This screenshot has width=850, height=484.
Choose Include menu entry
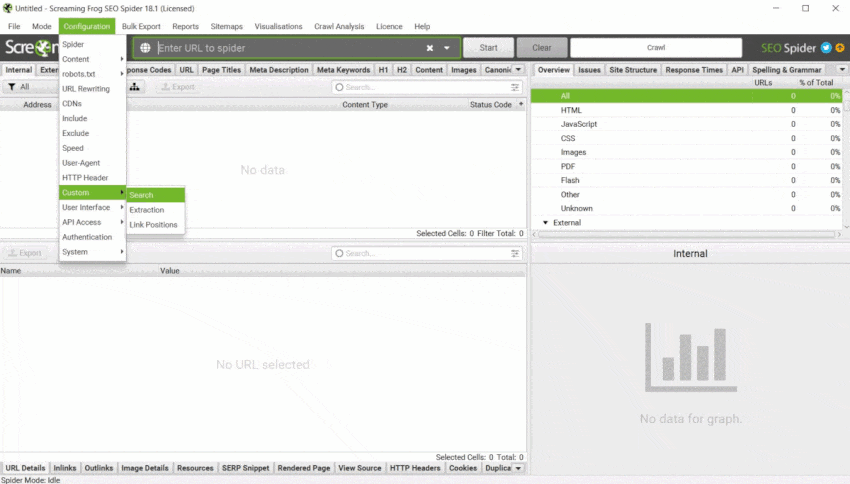[93, 118]
